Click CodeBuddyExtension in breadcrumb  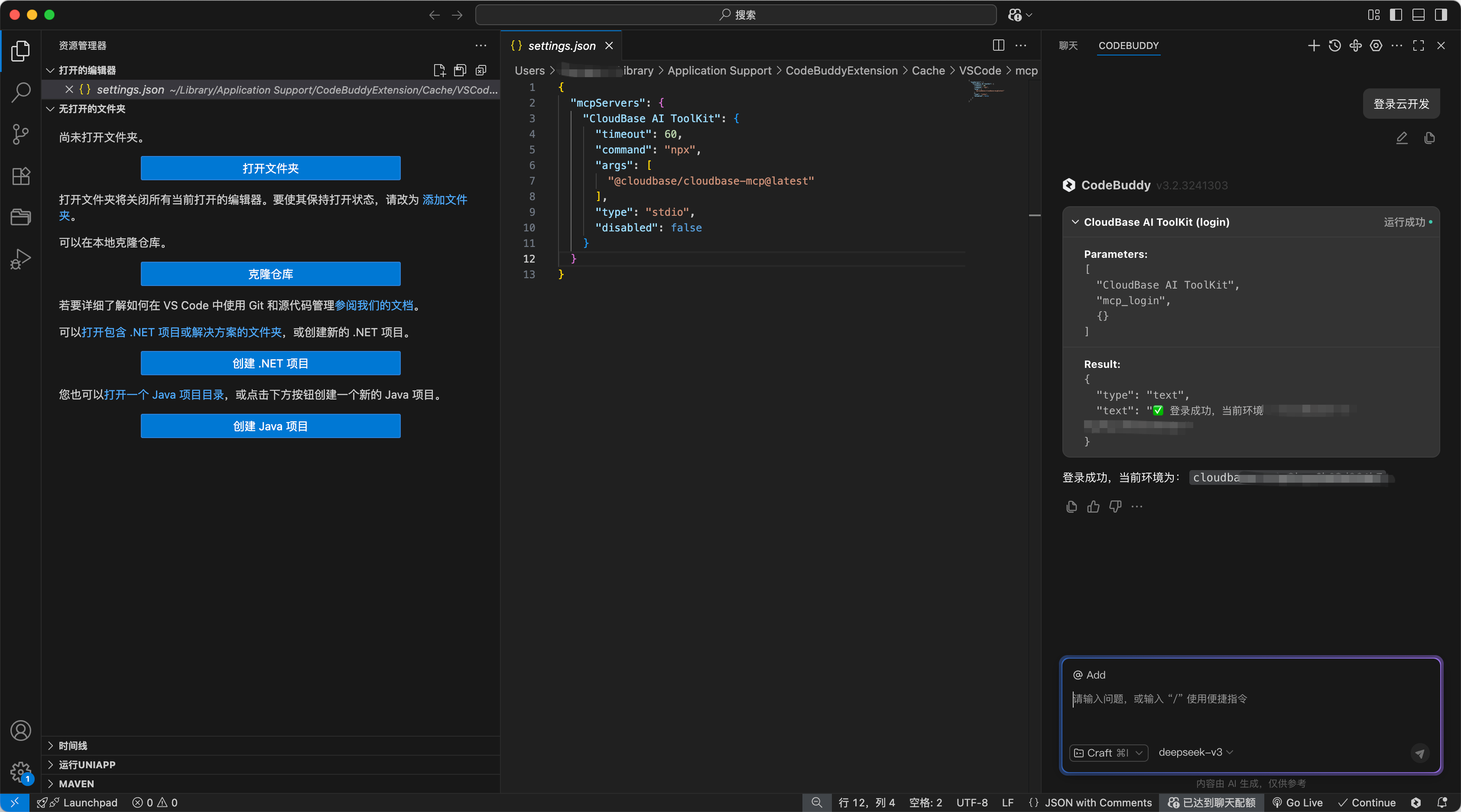point(841,70)
